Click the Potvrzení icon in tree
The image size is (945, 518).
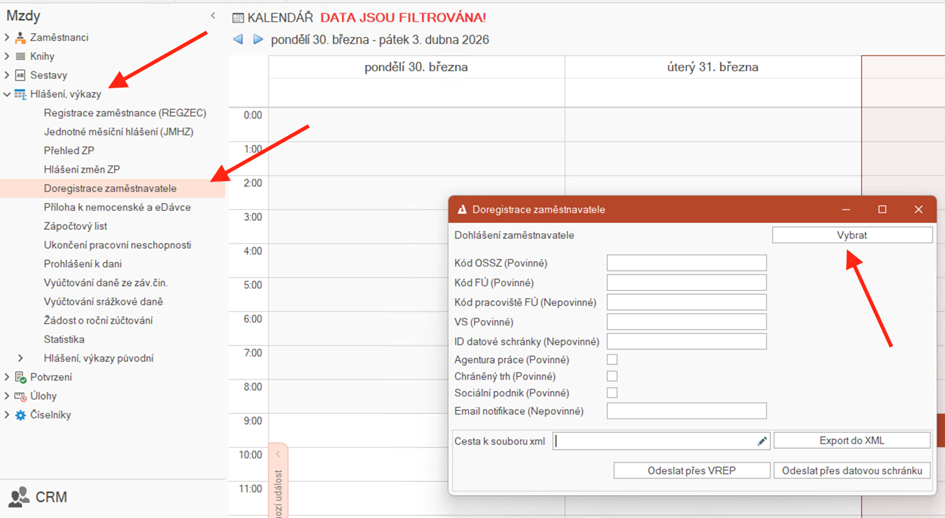pyautogui.click(x=20, y=378)
